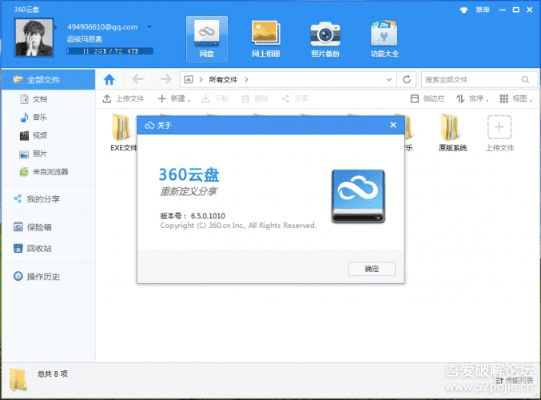The image size is (541, 400).
Task: Click the Copyright 360.cn Inc. text
Action: click(238, 225)
